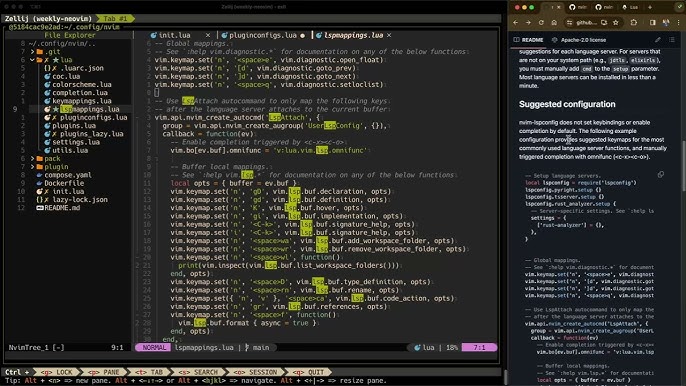686x386 pixels.
Task: View site information icon in address bar
Action: 569,23
